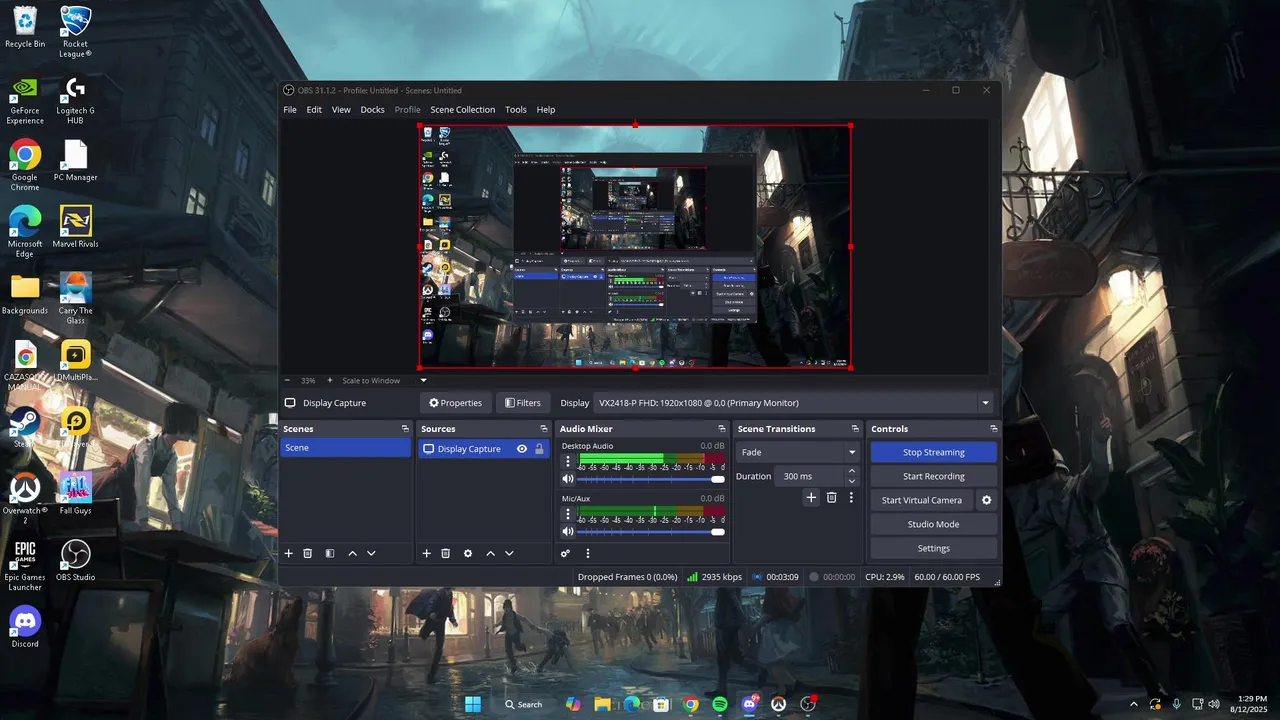1280x720 pixels.
Task: Pop out the Scene Transitions dock
Action: pyautogui.click(x=855, y=429)
